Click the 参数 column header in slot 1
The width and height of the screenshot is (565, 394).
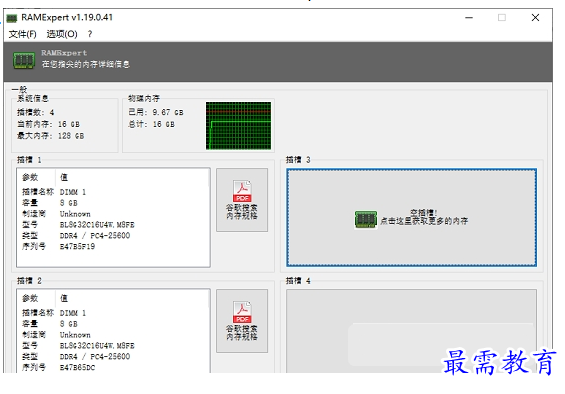click(x=30, y=177)
